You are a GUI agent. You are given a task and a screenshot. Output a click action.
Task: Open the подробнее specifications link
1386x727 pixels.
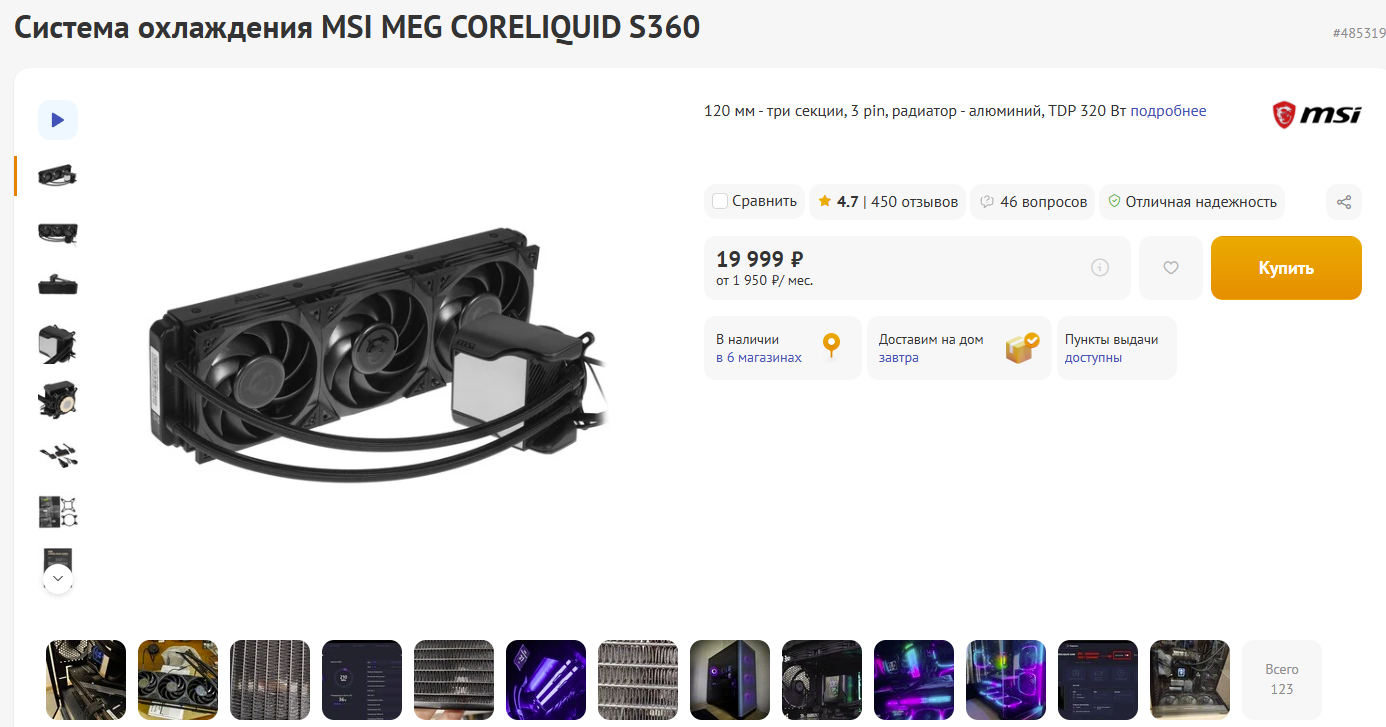tap(1168, 111)
